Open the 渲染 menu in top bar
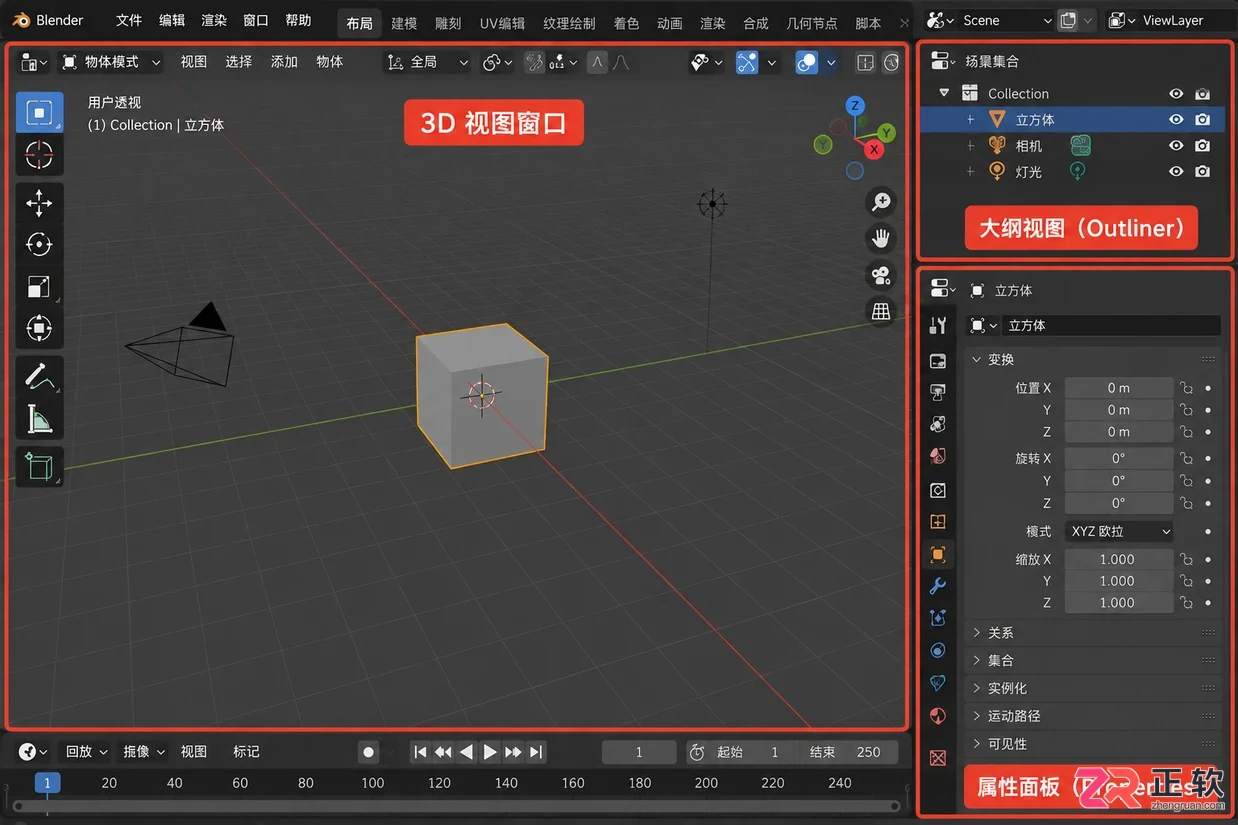The height and width of the screenshot is (825, 1238). pyautogui.click(x=214, y=21)
